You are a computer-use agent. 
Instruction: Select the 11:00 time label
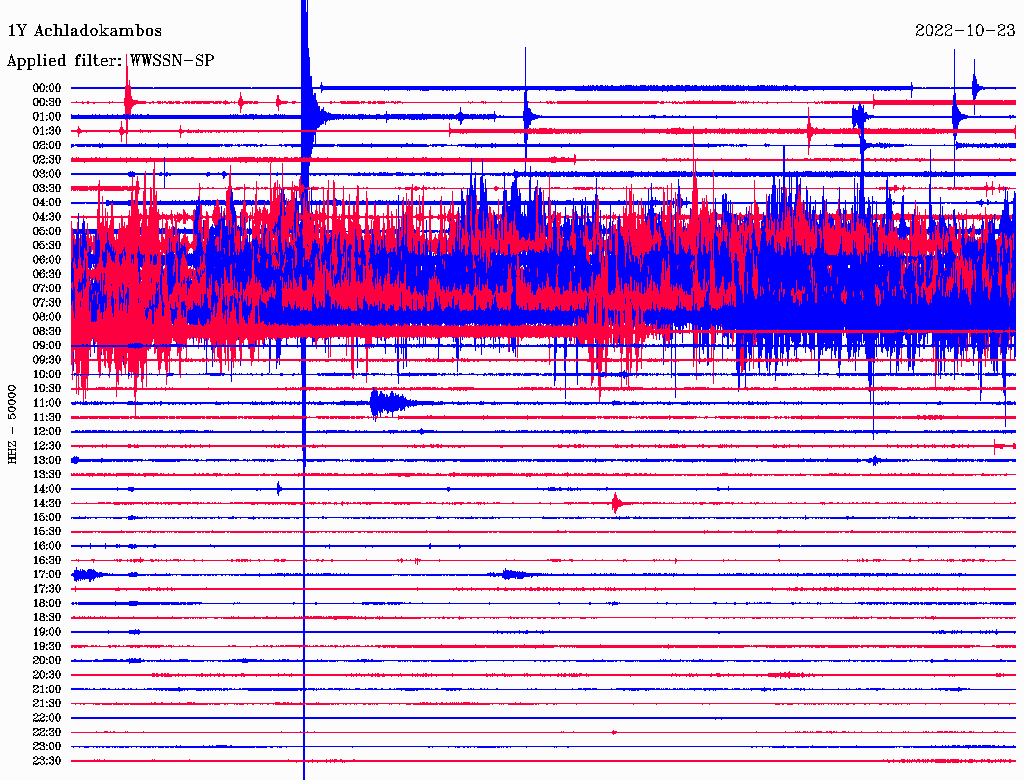point(47,403)
